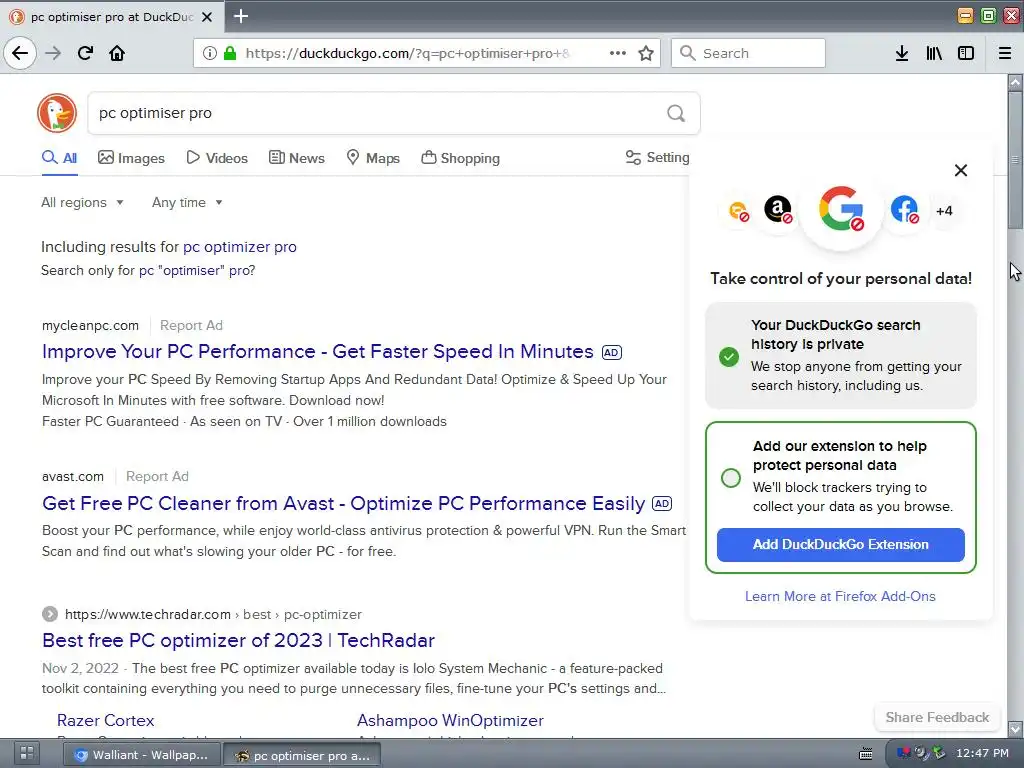Switch to News results tab
1024x768 pixels.
click(296, 158)
